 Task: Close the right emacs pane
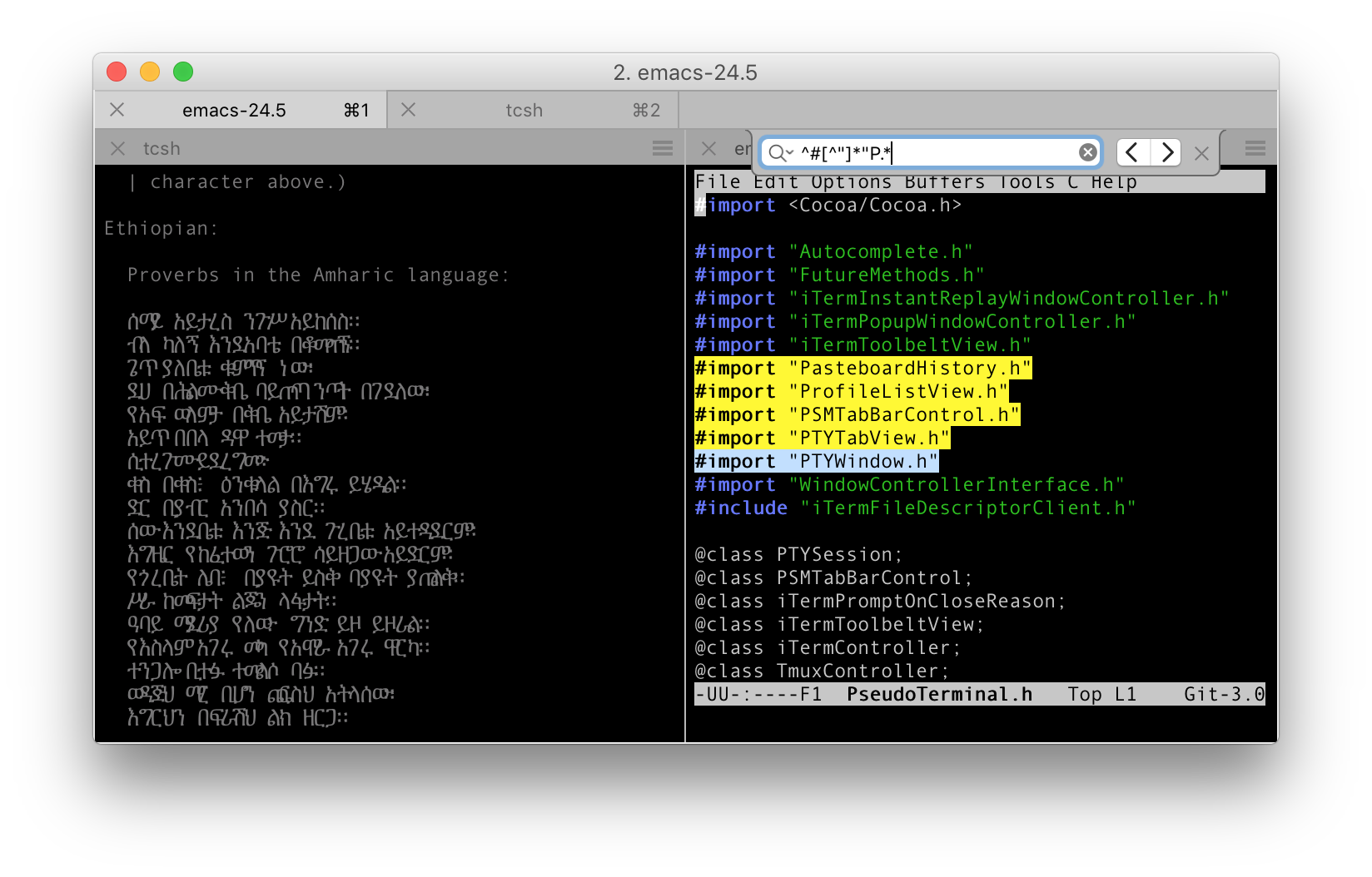click(708, 148)
